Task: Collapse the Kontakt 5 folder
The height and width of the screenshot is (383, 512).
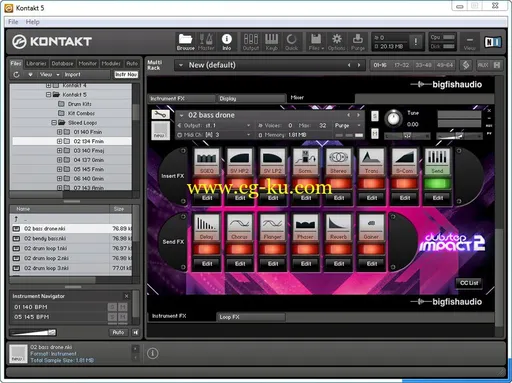Action: [48, 95]
